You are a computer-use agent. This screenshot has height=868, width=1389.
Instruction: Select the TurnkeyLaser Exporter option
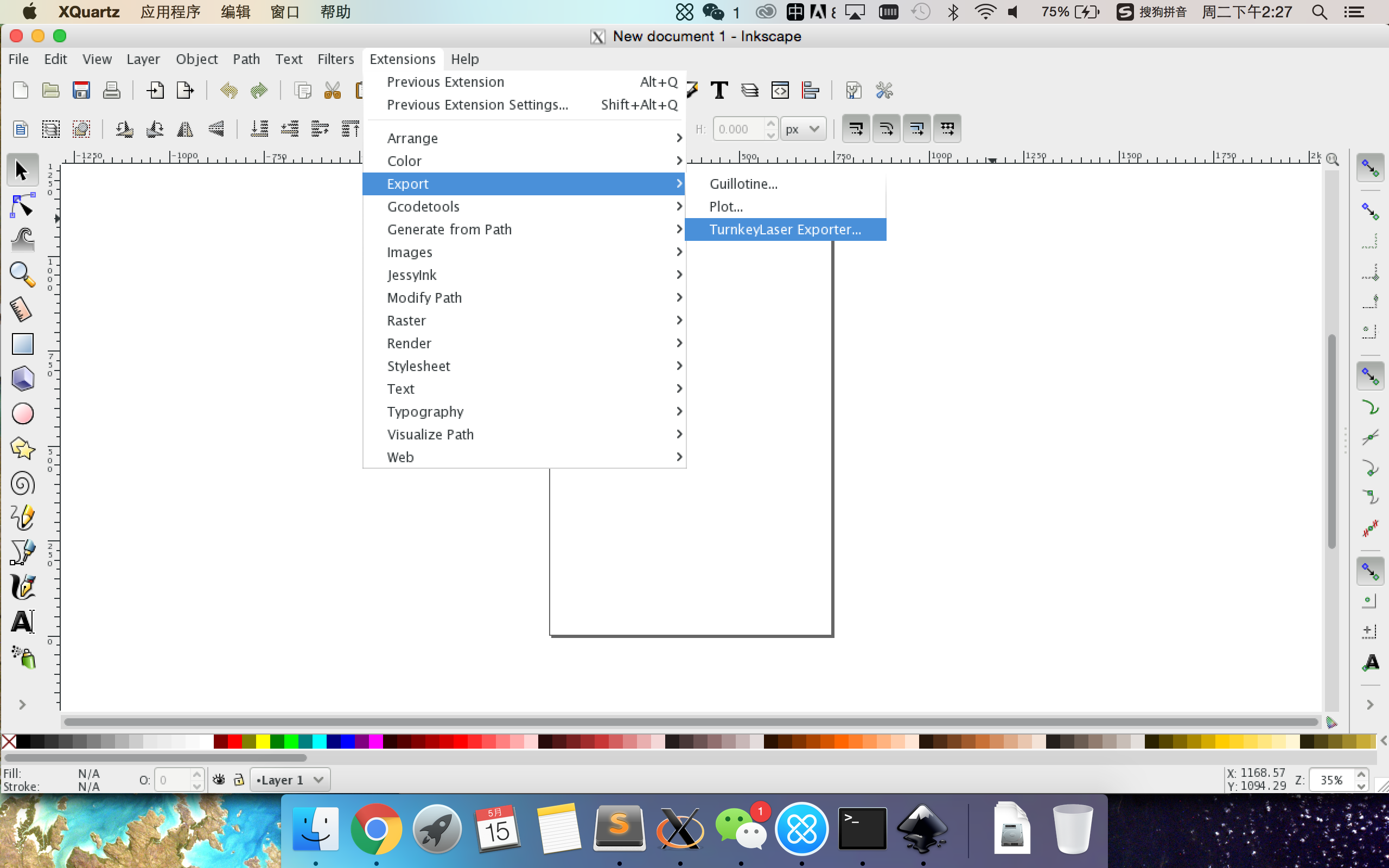pyautogui.click(x=785, y=229)
